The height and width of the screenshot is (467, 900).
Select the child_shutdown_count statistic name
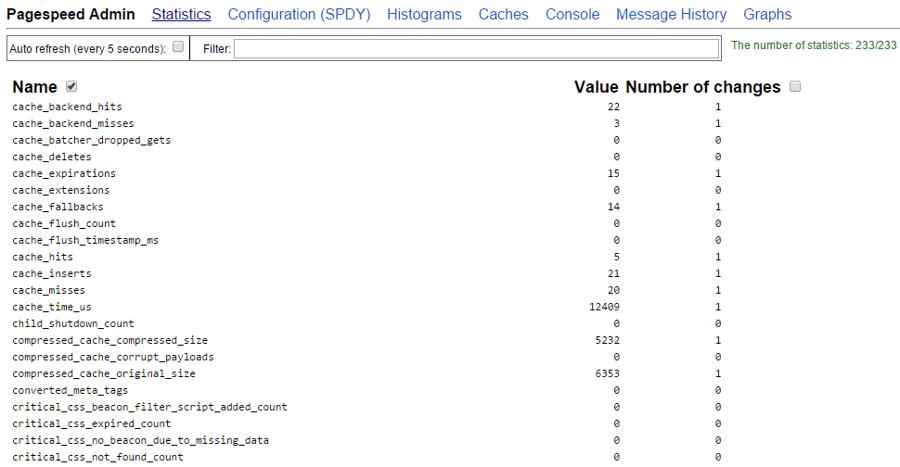(73, 324)
